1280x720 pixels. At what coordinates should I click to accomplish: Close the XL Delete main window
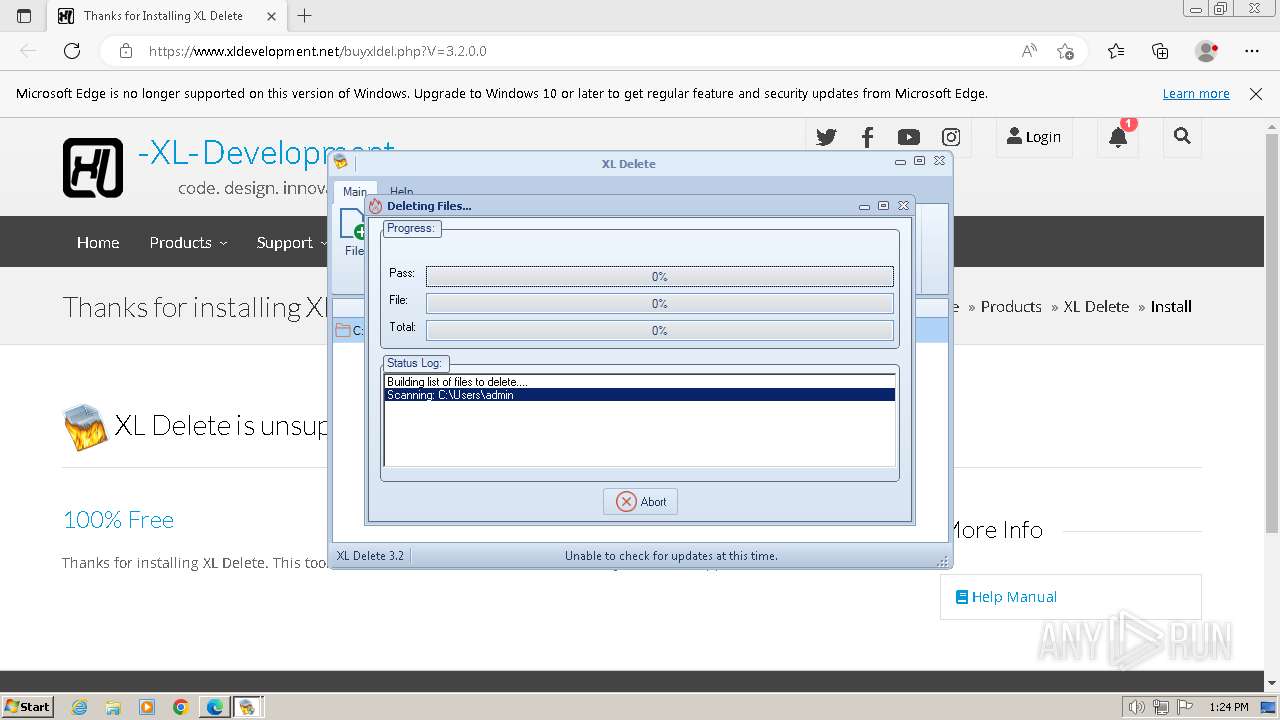click(939, 160)
